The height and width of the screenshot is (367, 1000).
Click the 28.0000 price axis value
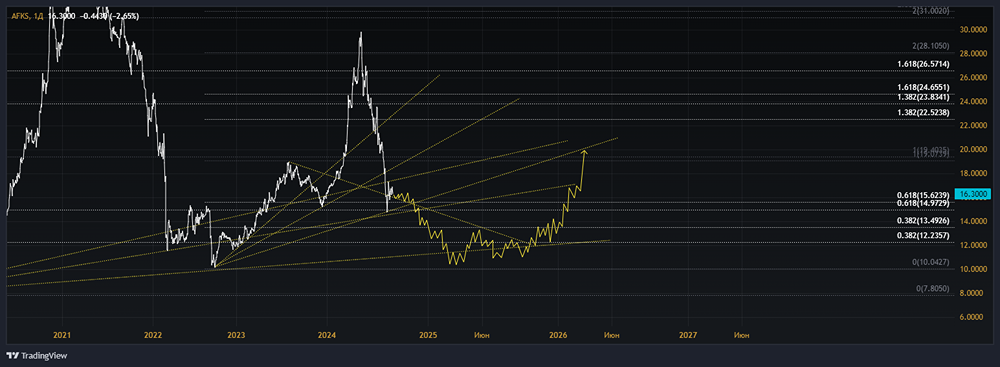pos(974,54)
